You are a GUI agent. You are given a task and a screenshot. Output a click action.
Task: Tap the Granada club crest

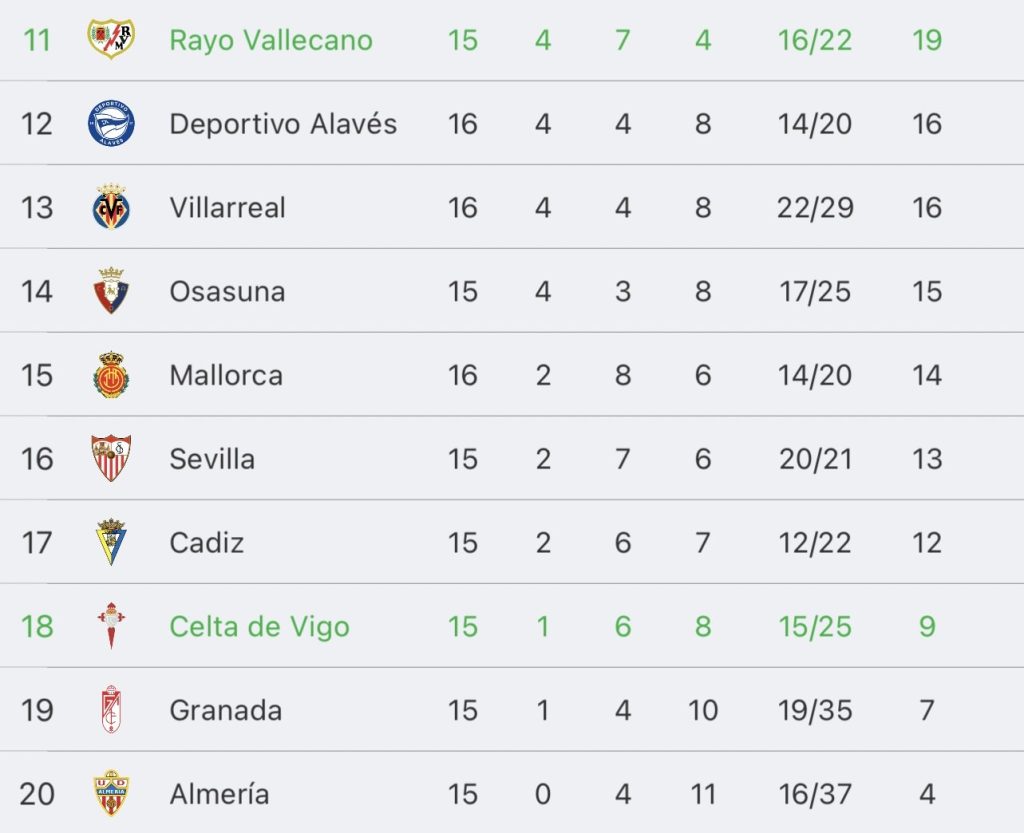(x=111, y=709)
